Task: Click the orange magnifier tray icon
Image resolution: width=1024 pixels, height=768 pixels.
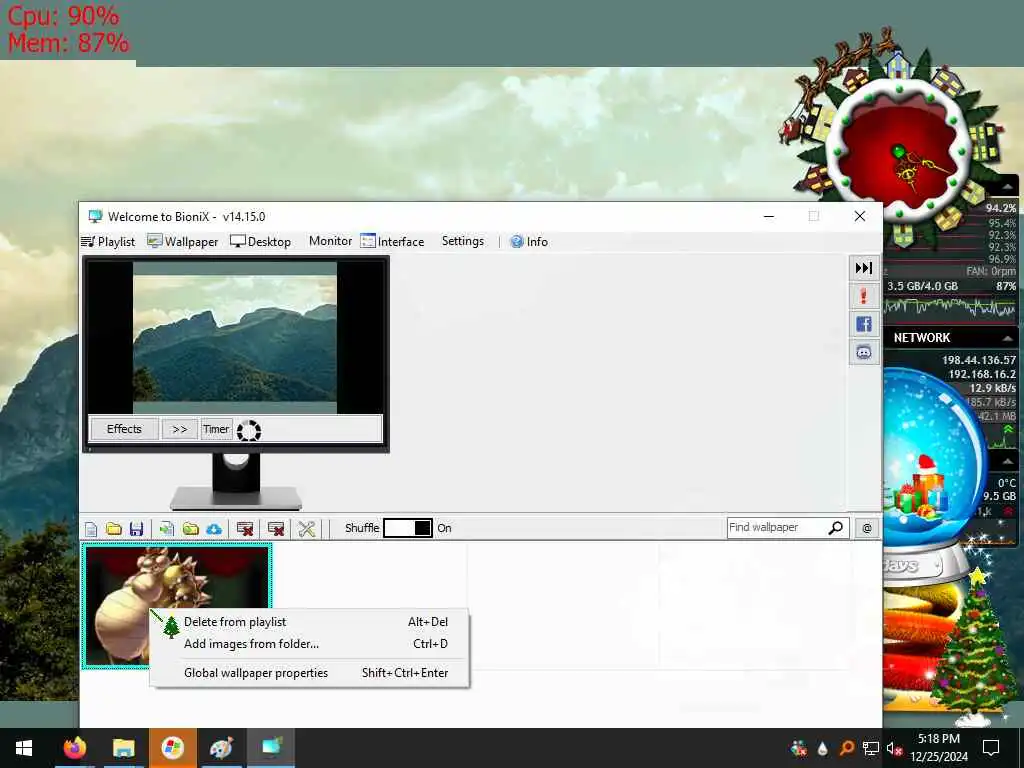Action: [846, 748]
